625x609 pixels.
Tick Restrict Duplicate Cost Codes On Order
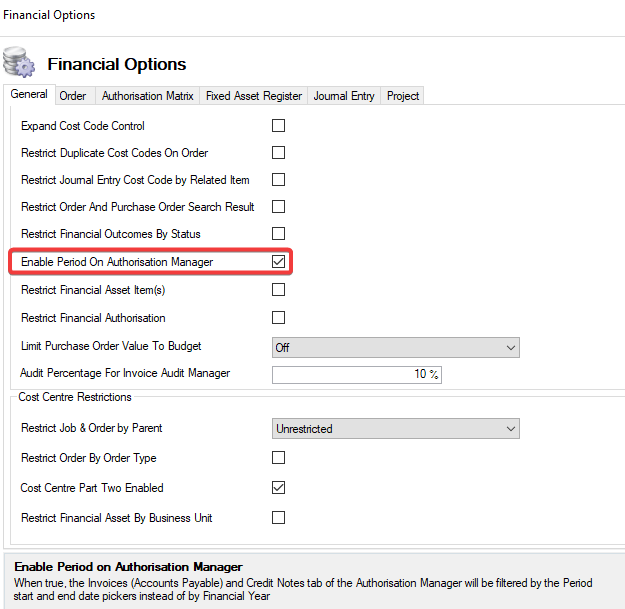click(x=279, y=153)
